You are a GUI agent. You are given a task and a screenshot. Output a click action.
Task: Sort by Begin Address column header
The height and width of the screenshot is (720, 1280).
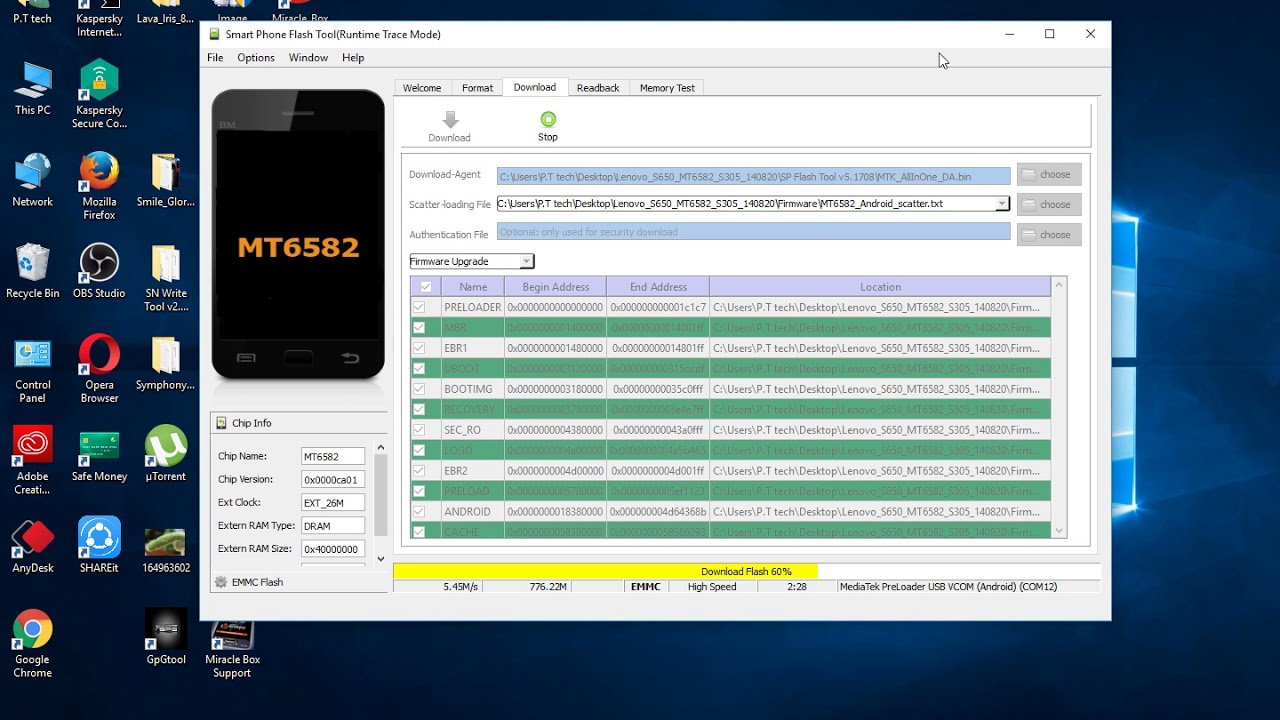coord(555,287)
